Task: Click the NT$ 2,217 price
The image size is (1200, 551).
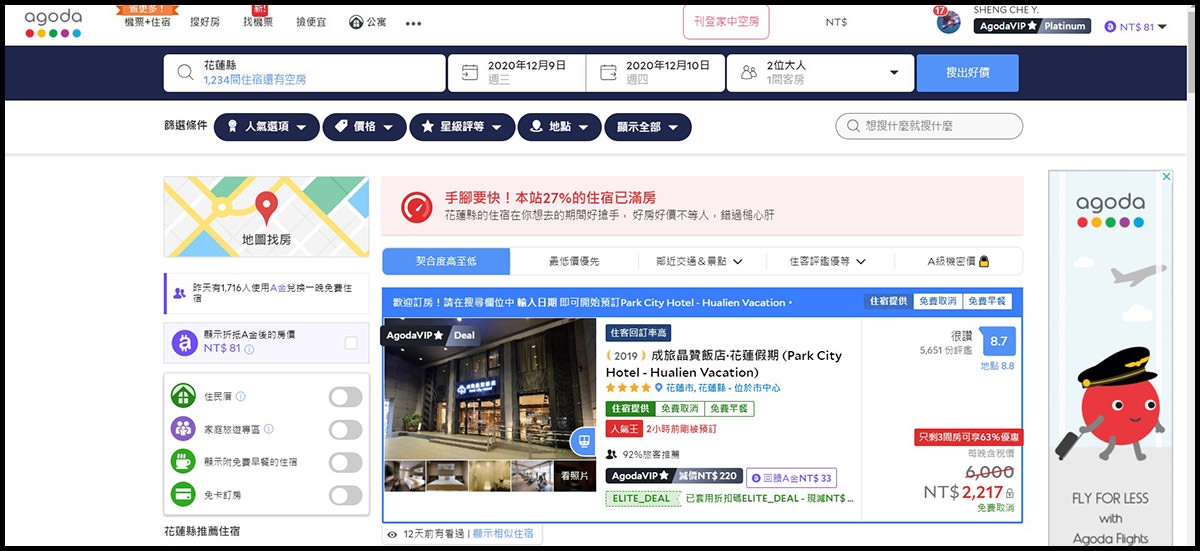Action: 962,492
